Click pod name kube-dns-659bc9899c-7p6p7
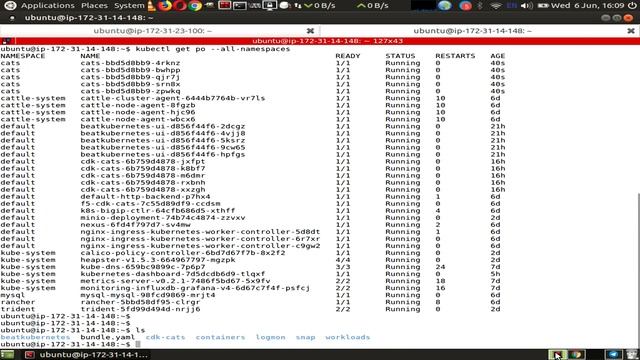The width and height of the screenshot is (640, 360). pyautogui.click(x=143, y=267)
